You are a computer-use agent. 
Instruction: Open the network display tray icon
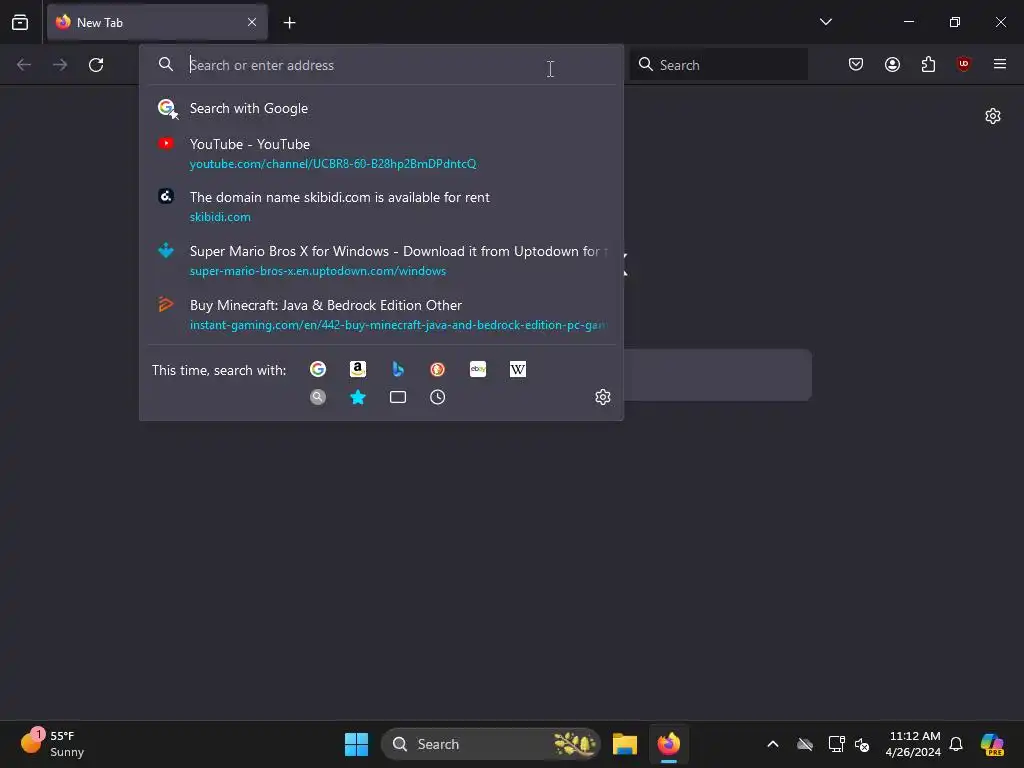(836, 744)
